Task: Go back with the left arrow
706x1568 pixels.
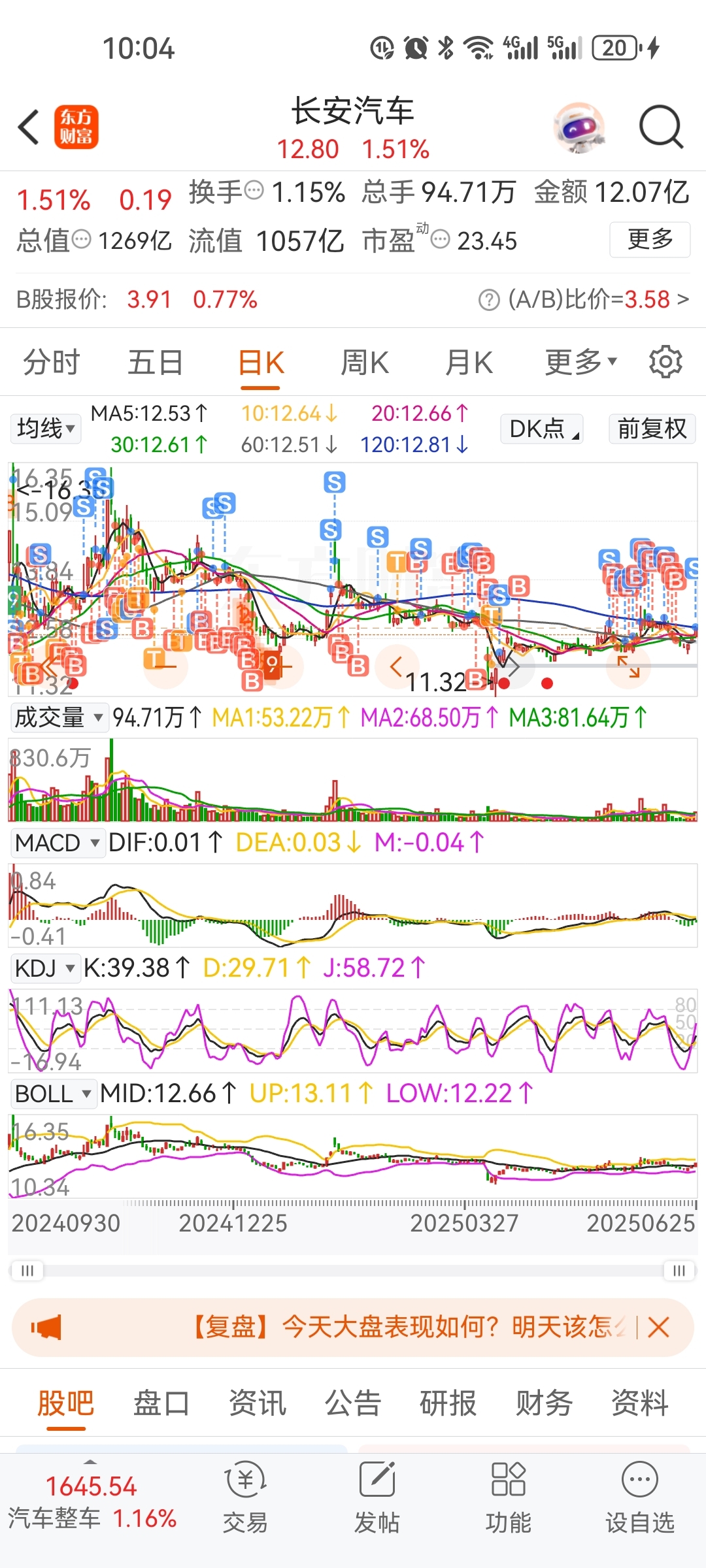Action: [x=29, y=127]
